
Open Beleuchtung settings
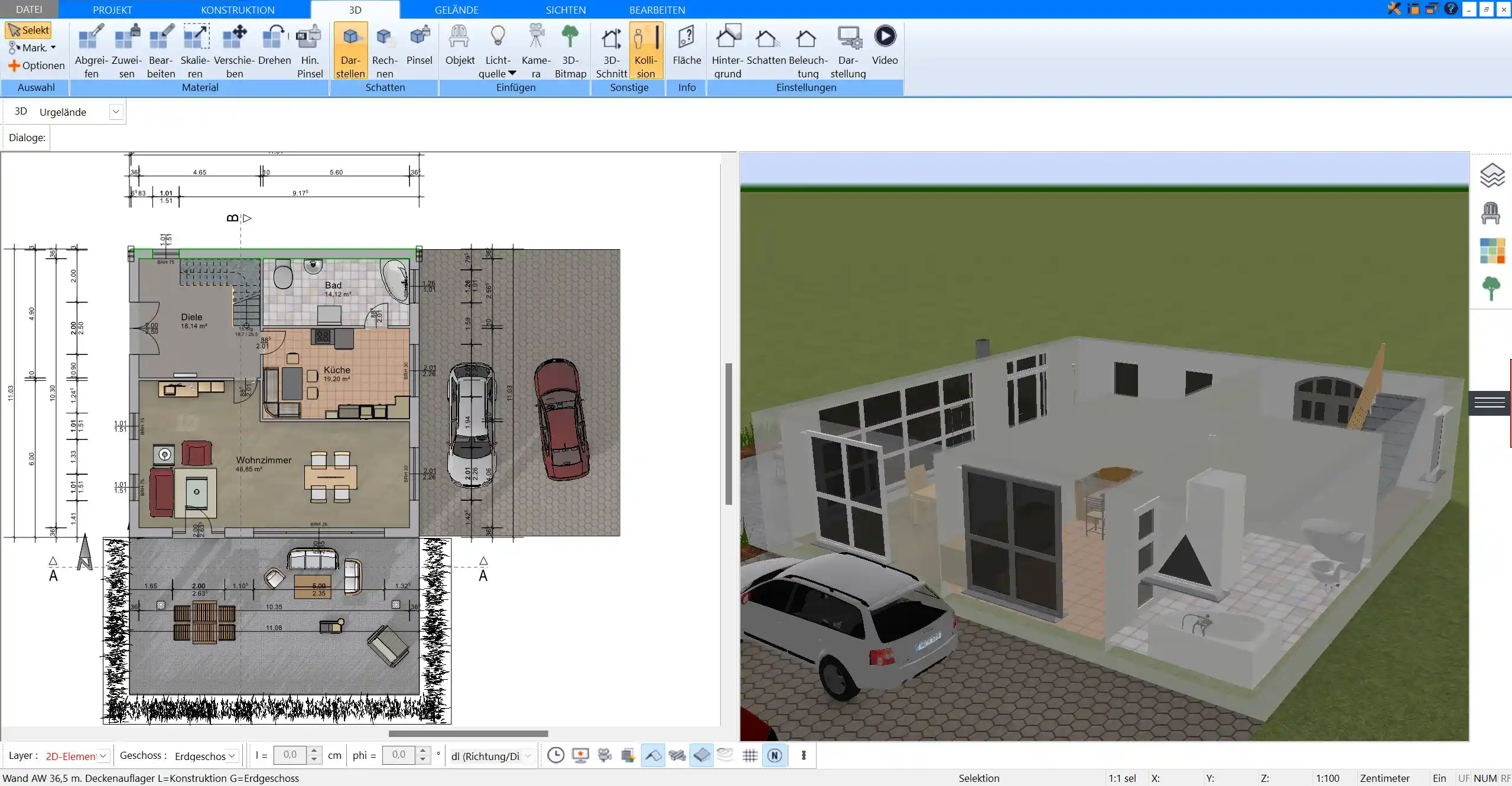(808, 51)
